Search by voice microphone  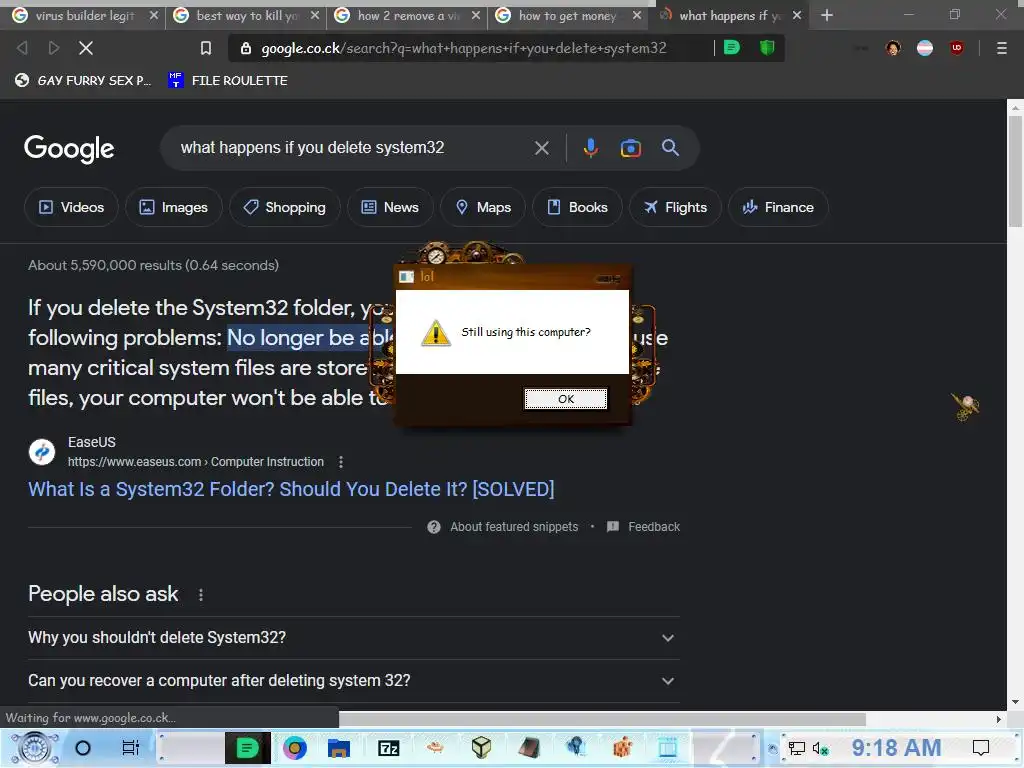[590, 148]
